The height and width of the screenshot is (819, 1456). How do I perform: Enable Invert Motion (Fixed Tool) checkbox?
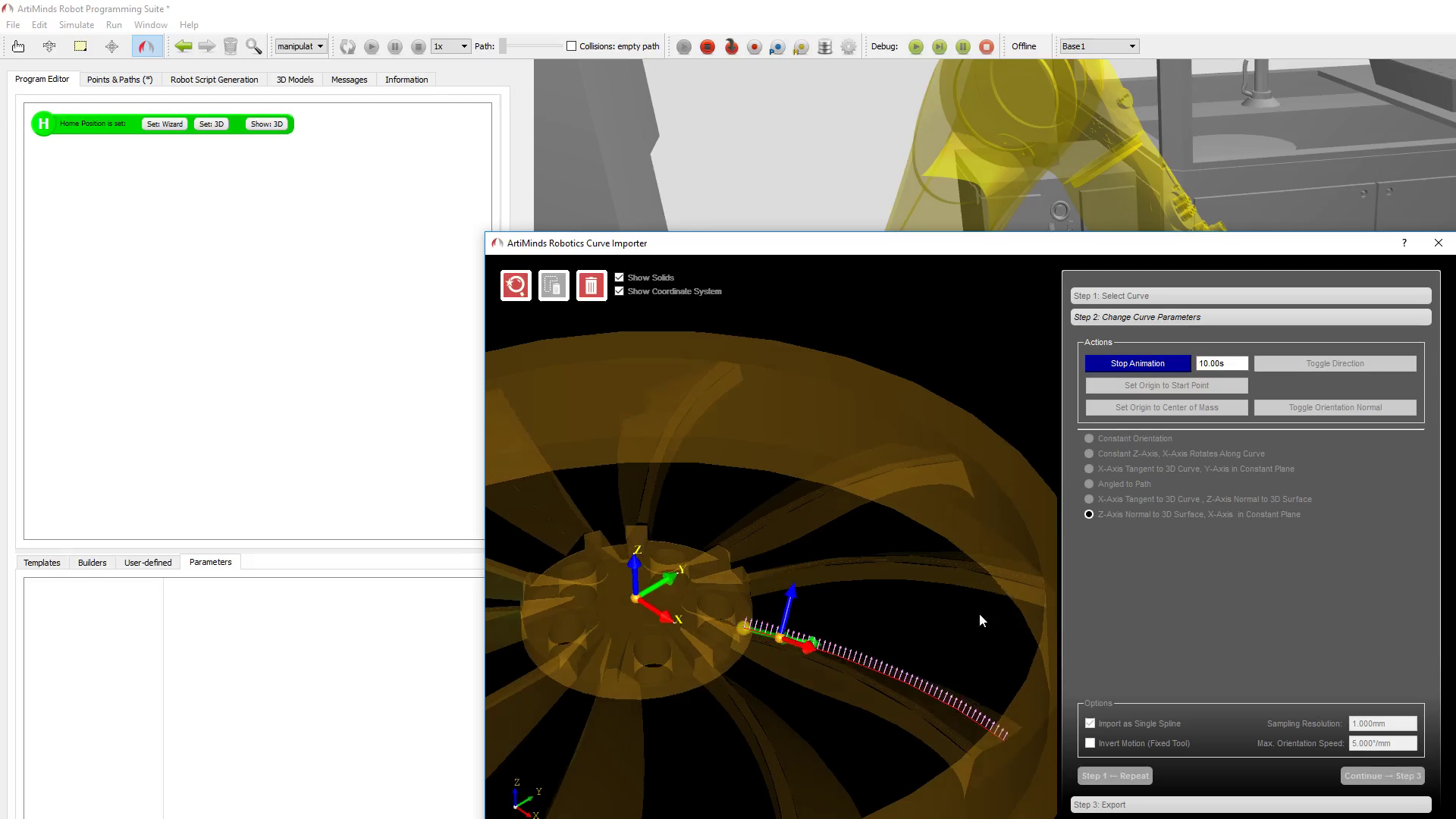click(1090, 743)
